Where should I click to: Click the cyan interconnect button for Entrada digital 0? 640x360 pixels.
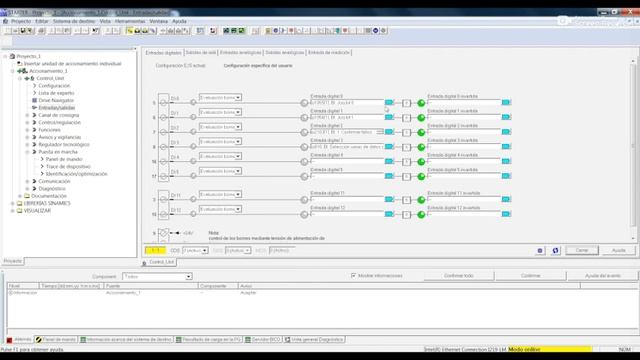(389, 102)
